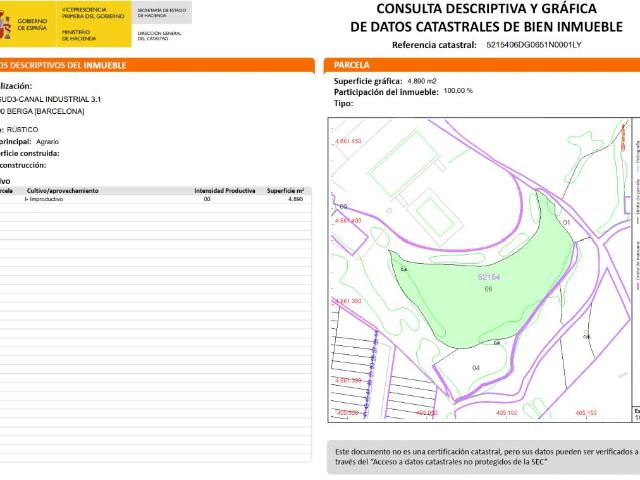Click parcel 01 on the cadastral map
The height and width of the screenshot is (480, 640).
coord(566,221)
